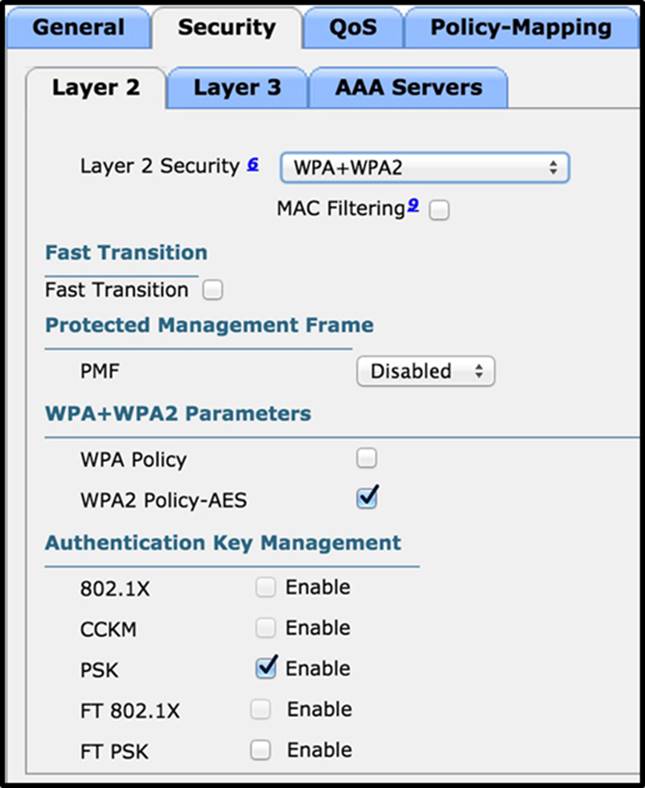The width and height of the screenshot is (645, 788).
Task: Toggle the Fast Transition checkbox
Action: [x=213, y=290]
